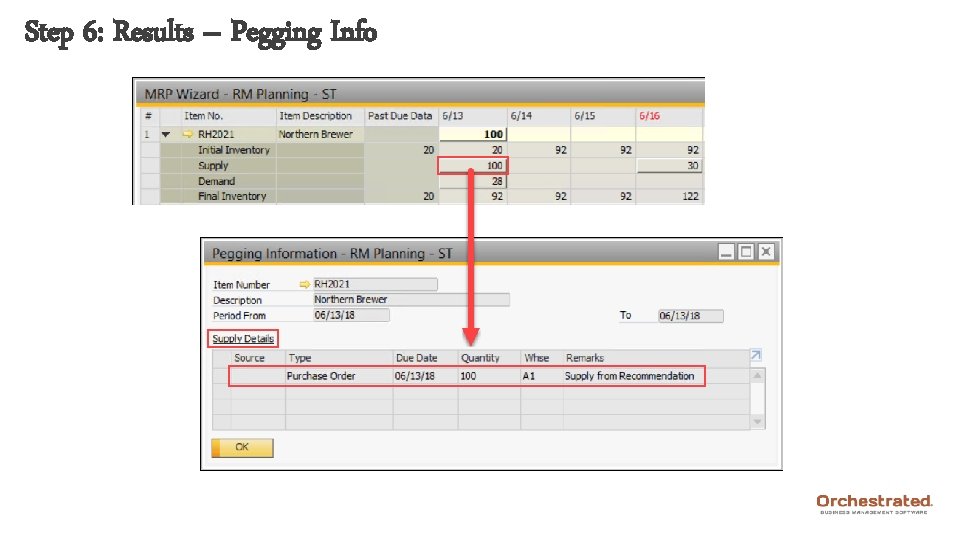Click the To date field 06/13/18
Image resolution: width=960 pixels, height=540 pixels.
click(691, 316)
